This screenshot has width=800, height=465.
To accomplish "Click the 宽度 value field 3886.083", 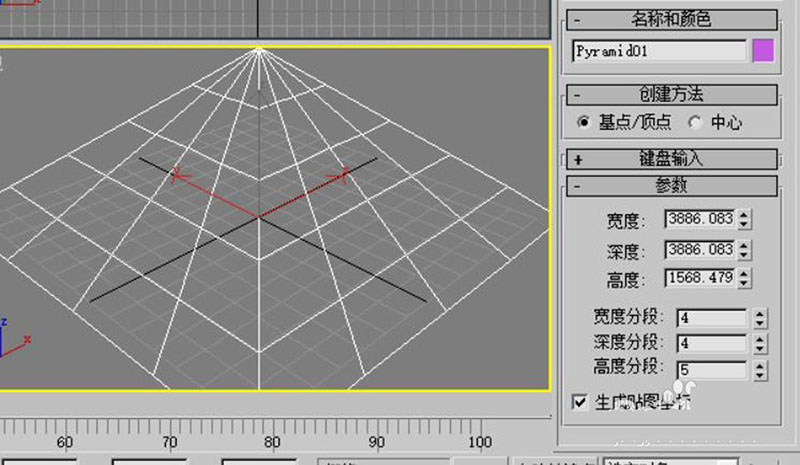I will [x=699, y=219].
